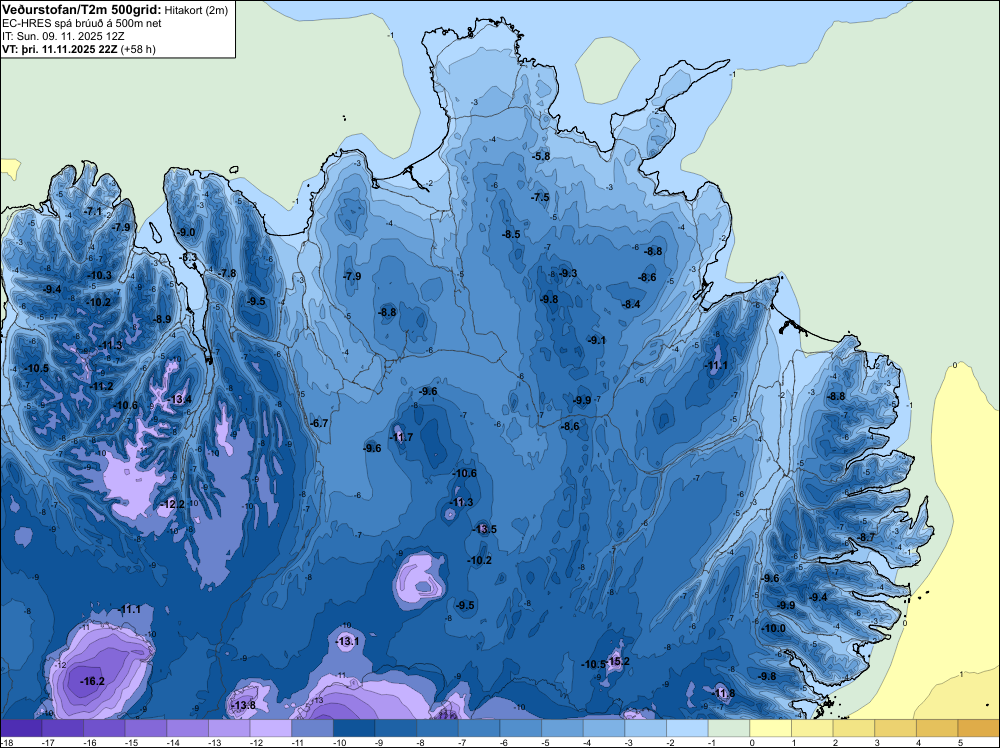Click the -9.0 temperature label
The image size is (1000, 748).
[x=186, y=232]
